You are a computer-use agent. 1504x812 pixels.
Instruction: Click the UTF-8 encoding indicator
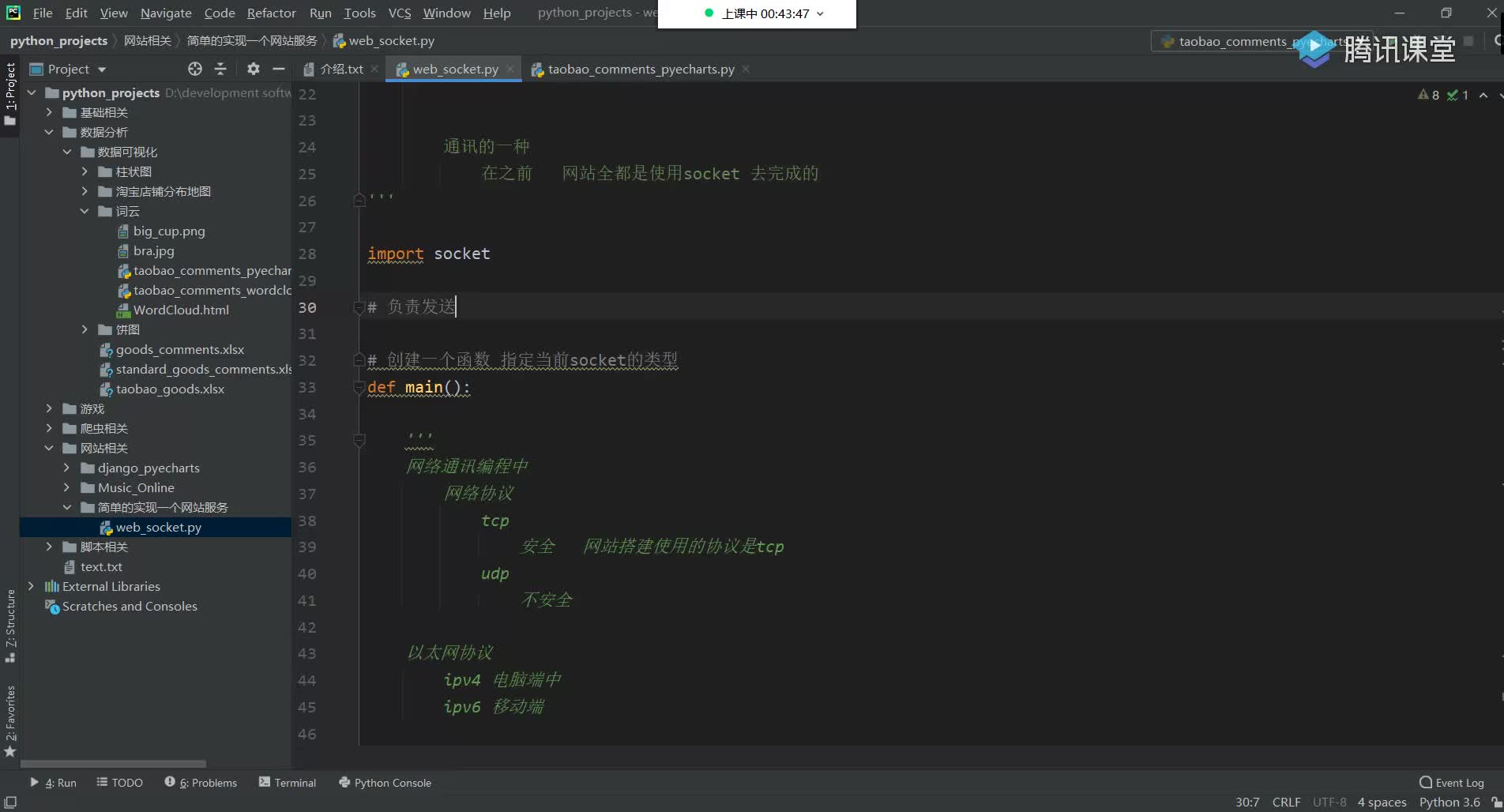tap(1329, 802)
